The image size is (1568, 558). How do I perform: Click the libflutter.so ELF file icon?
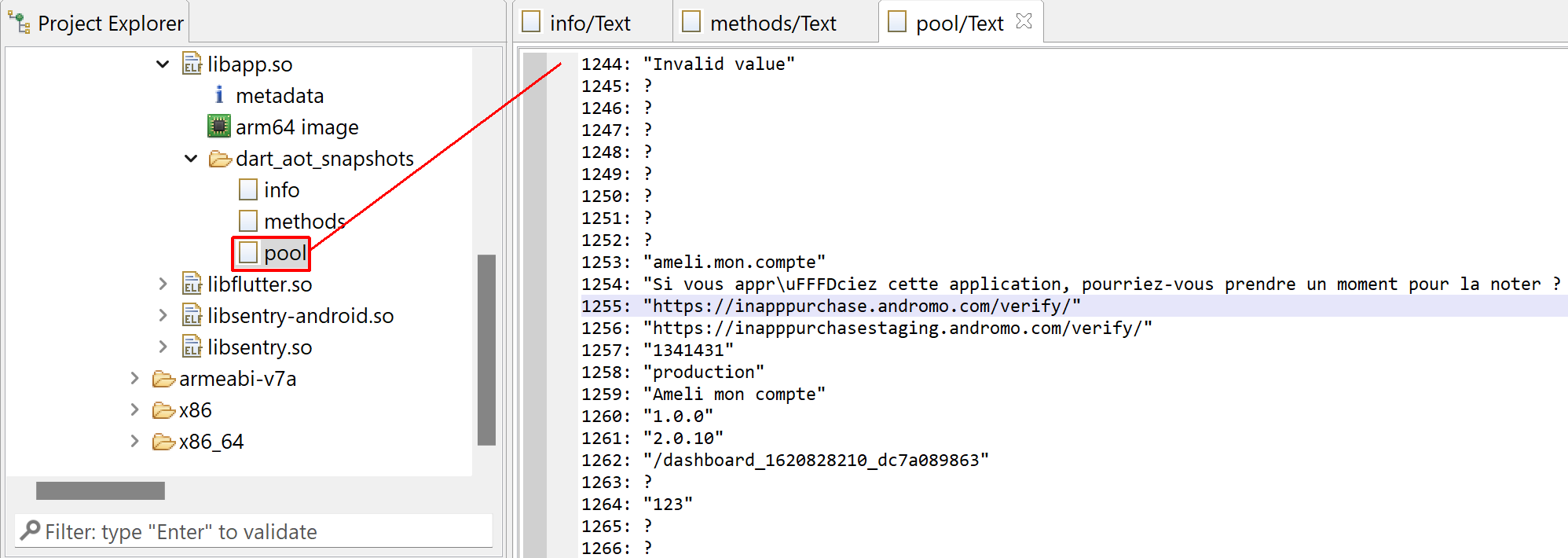192,284
